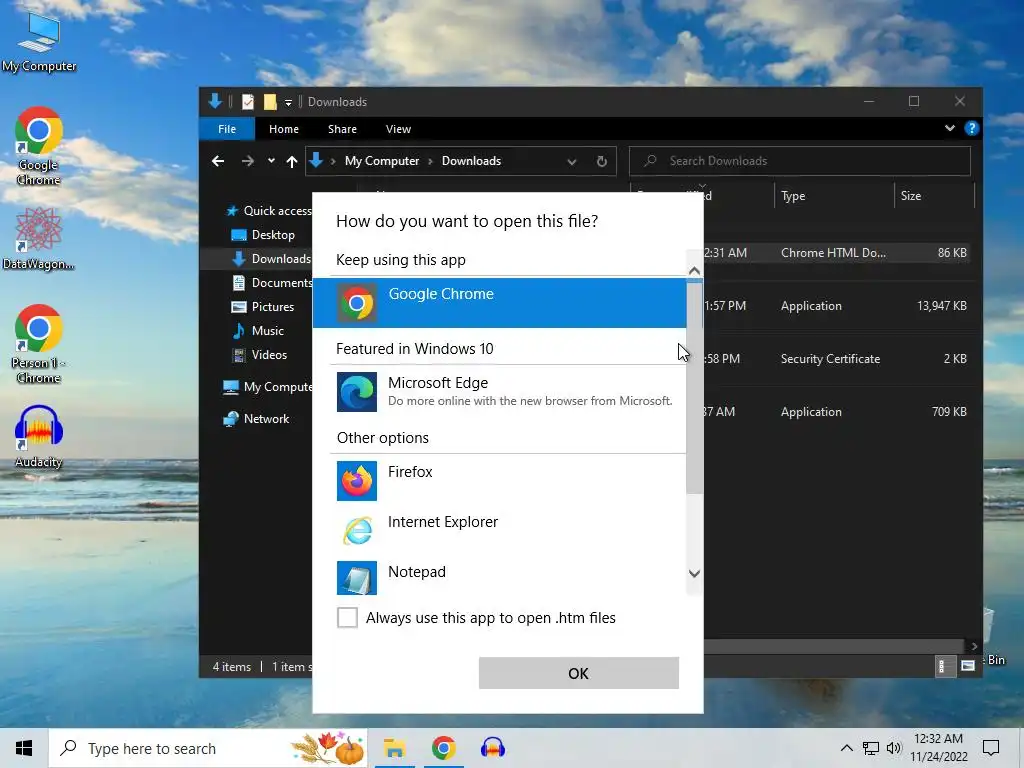This screenshot has width=1024, height=768.
Task: Open Desktop in the navigation pane
Action: point(264,234)
